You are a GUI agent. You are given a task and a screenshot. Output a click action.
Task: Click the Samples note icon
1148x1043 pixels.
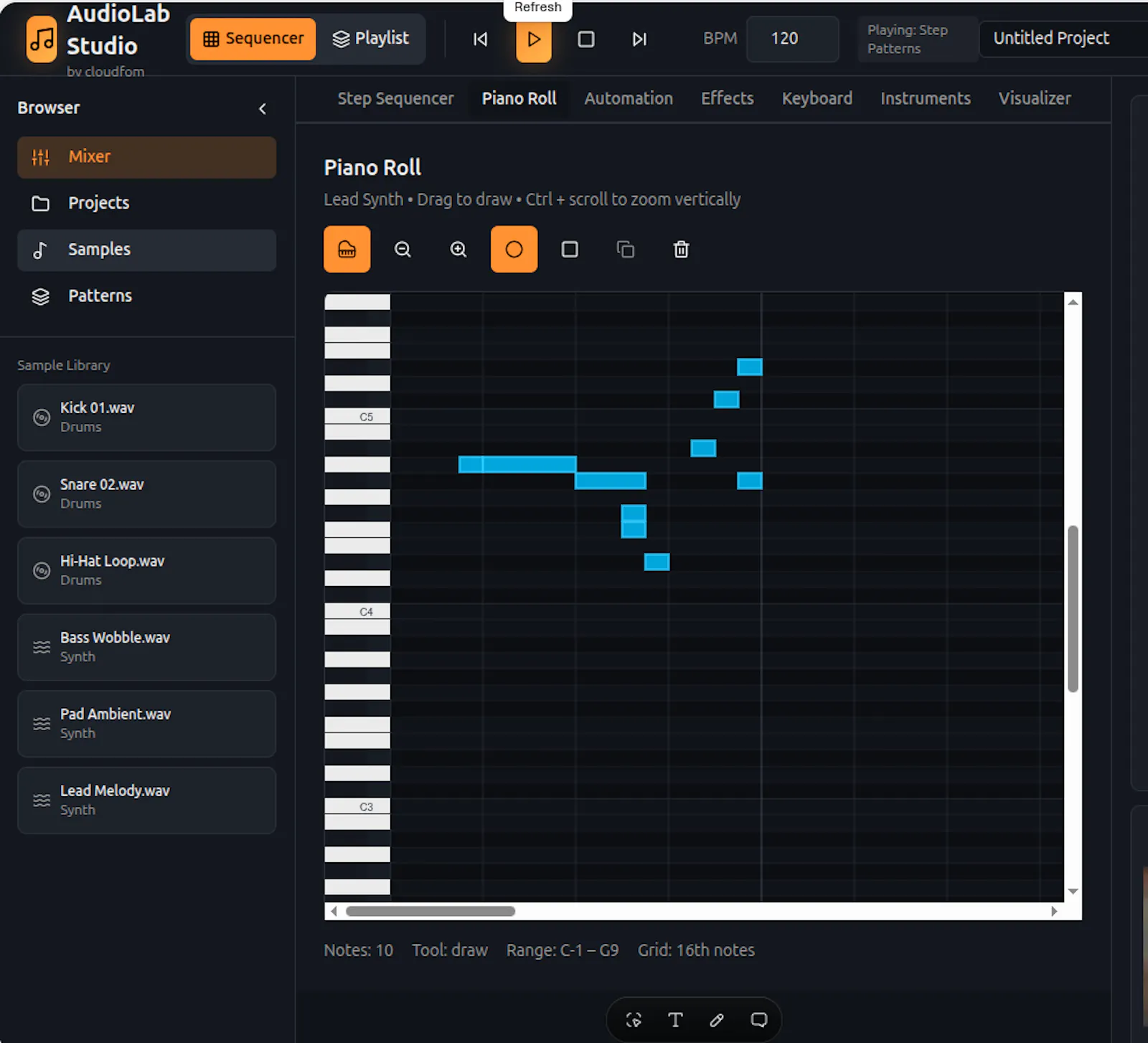(x=41, y=250)
